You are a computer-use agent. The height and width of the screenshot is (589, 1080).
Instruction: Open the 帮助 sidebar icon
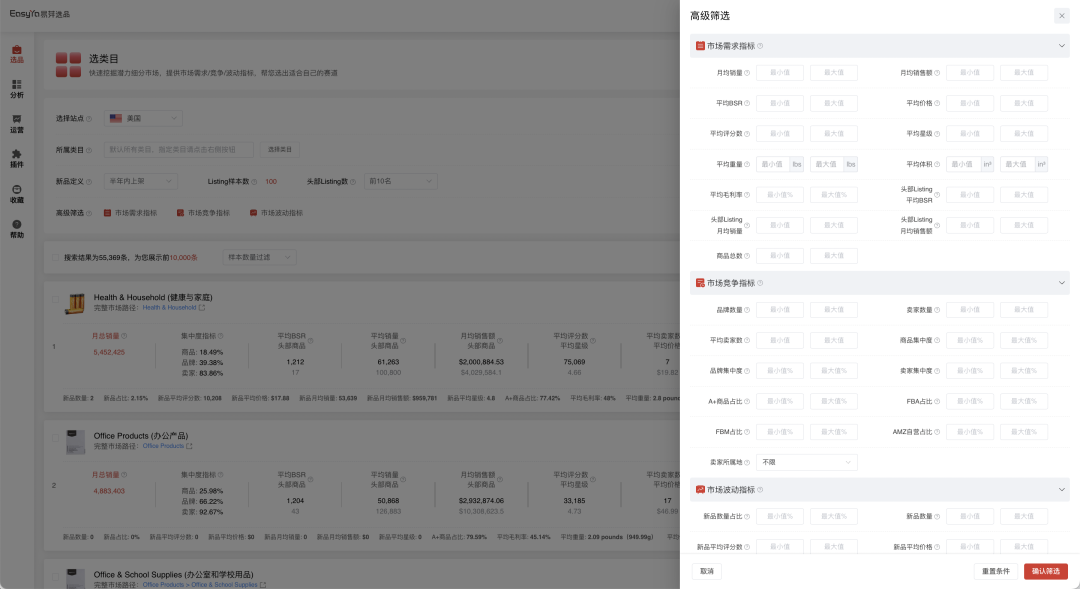tap(17, 229)
